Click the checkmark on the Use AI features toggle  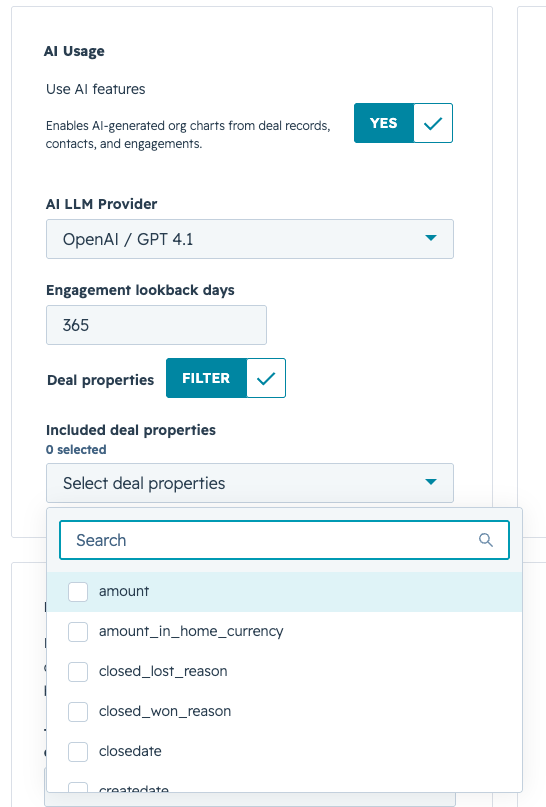[x=433, y=123]
